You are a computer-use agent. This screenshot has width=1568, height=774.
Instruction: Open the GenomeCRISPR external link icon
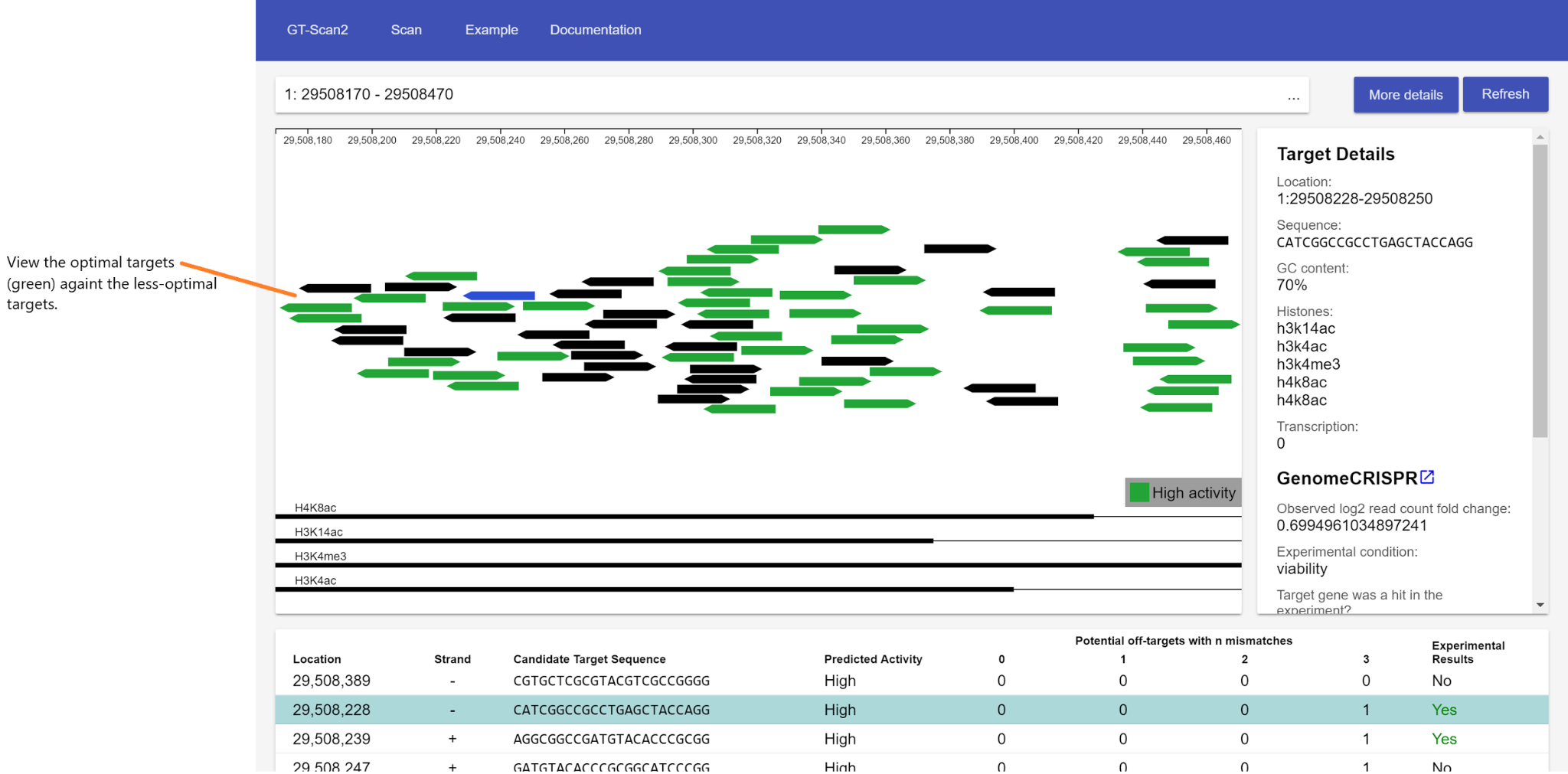tap(1427, 478)
